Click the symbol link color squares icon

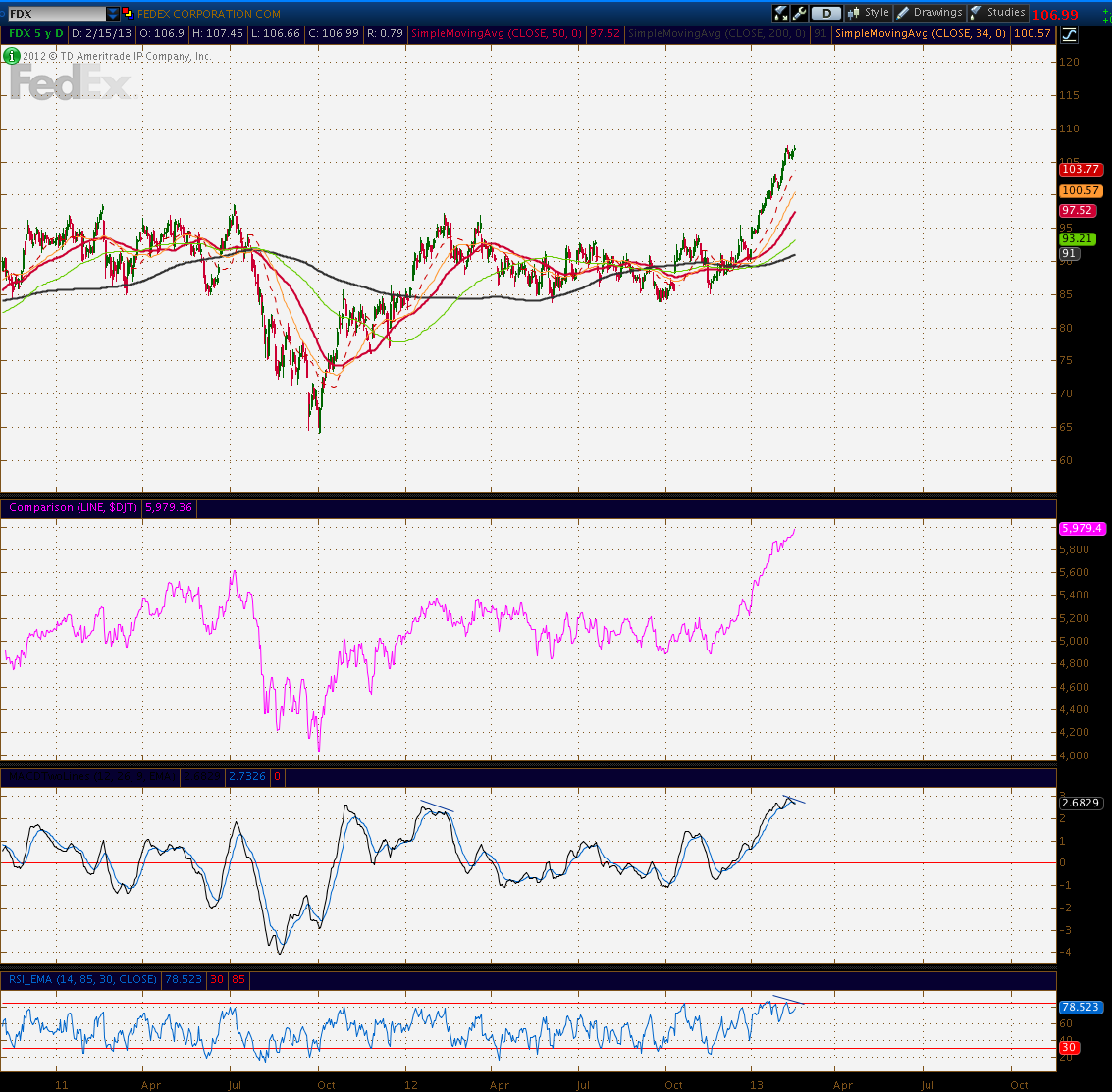click(128, 13)
